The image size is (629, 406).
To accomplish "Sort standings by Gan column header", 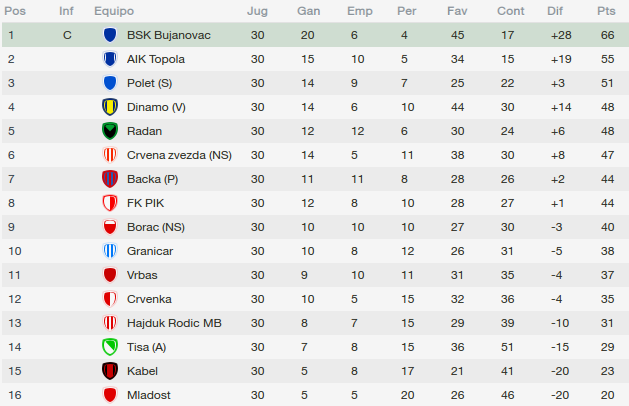I will coord(308,11).
